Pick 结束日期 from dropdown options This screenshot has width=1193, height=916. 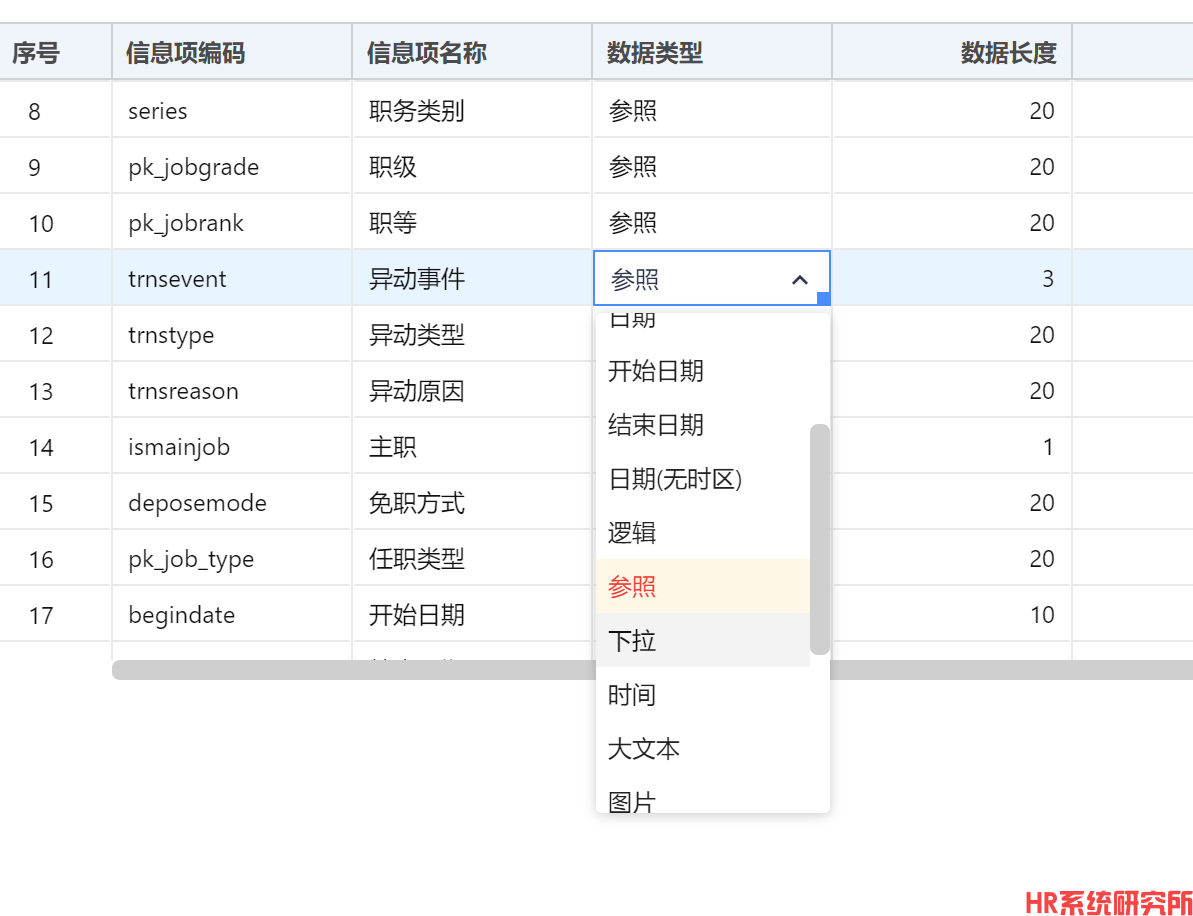tap(656, 425)
